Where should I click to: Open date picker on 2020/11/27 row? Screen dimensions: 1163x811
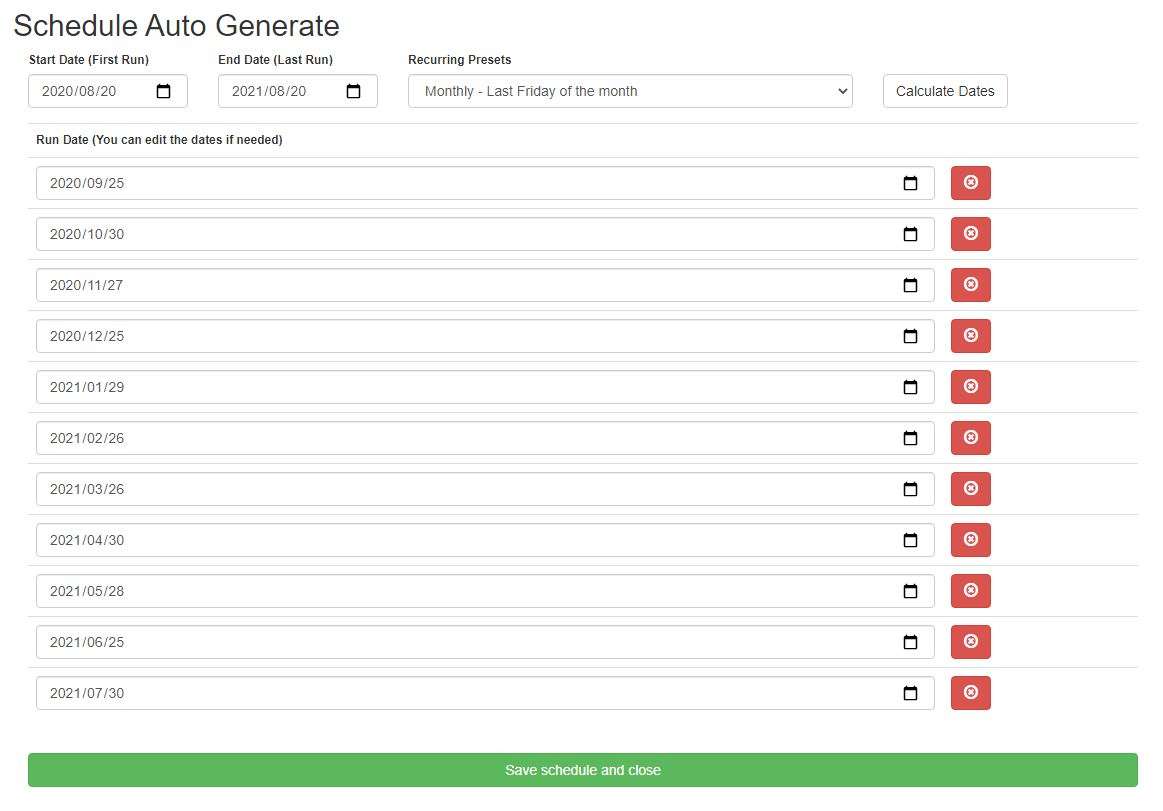coord(910,285)
